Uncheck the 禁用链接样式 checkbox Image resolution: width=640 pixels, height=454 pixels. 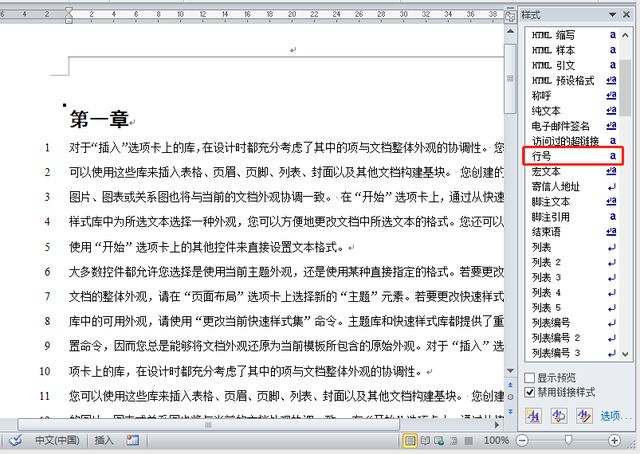click(x=529, y=392)
